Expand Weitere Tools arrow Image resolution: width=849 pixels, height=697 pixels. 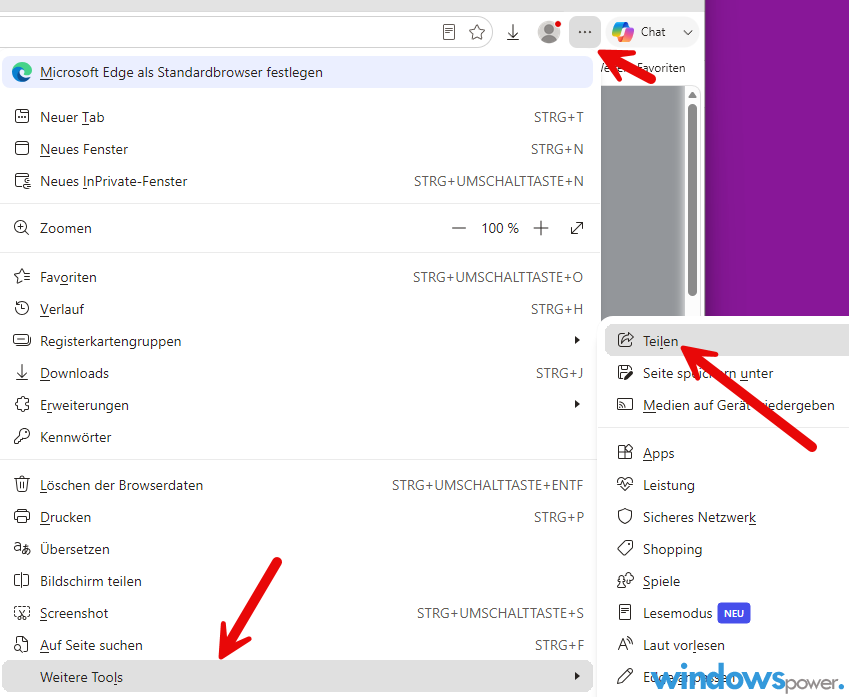[577, 676]
